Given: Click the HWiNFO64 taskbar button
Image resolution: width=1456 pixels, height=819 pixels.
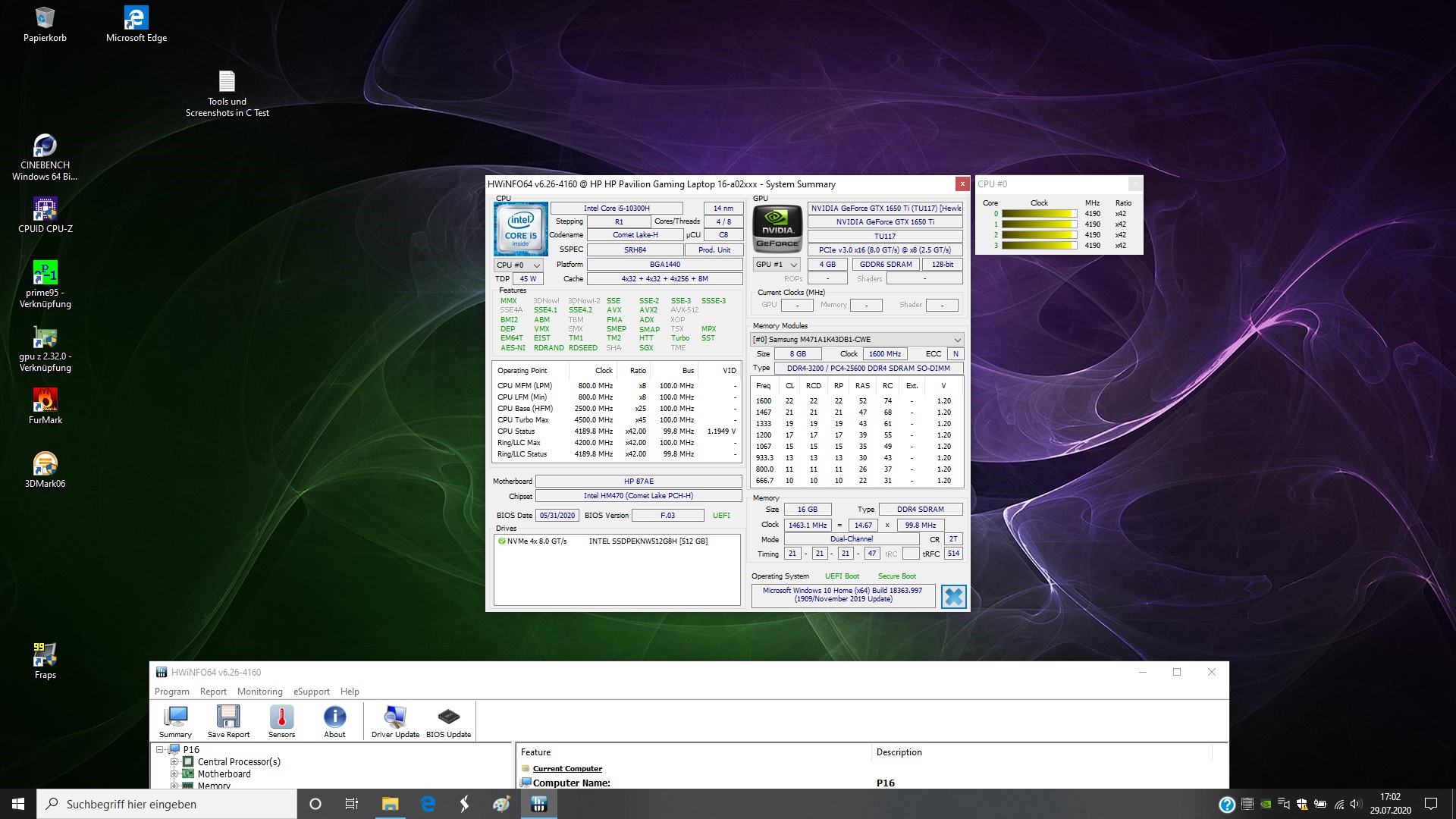Looking at the screenshot, I should tap(539, 804).
